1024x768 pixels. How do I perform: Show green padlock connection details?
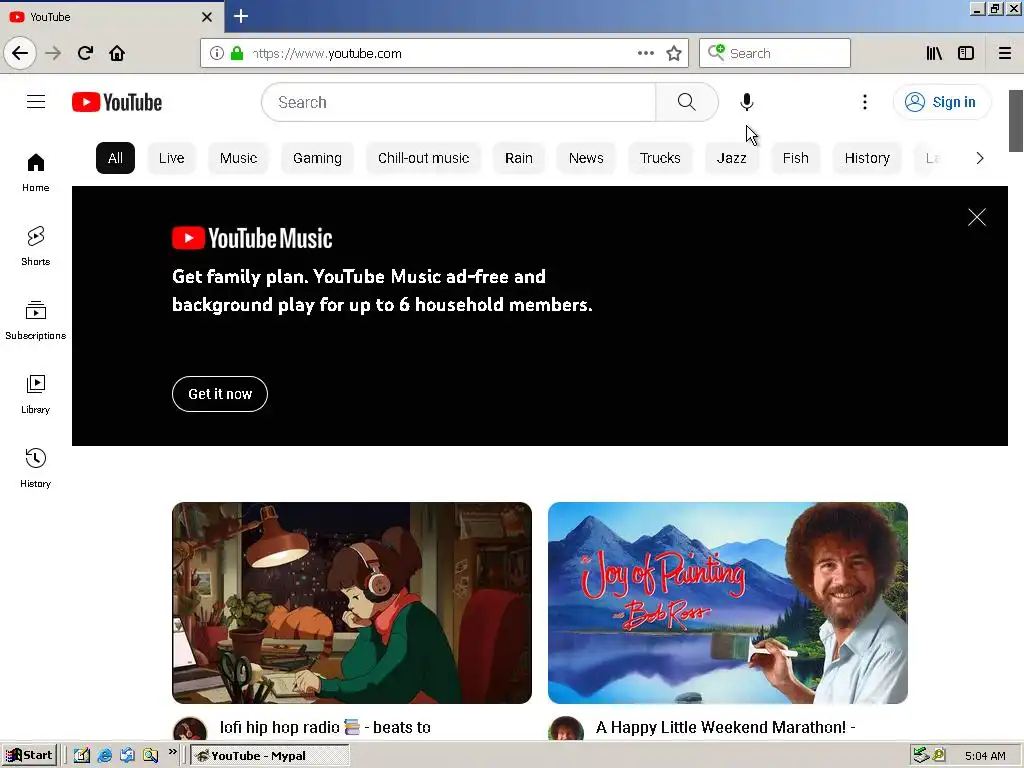[x=237, y=54]
